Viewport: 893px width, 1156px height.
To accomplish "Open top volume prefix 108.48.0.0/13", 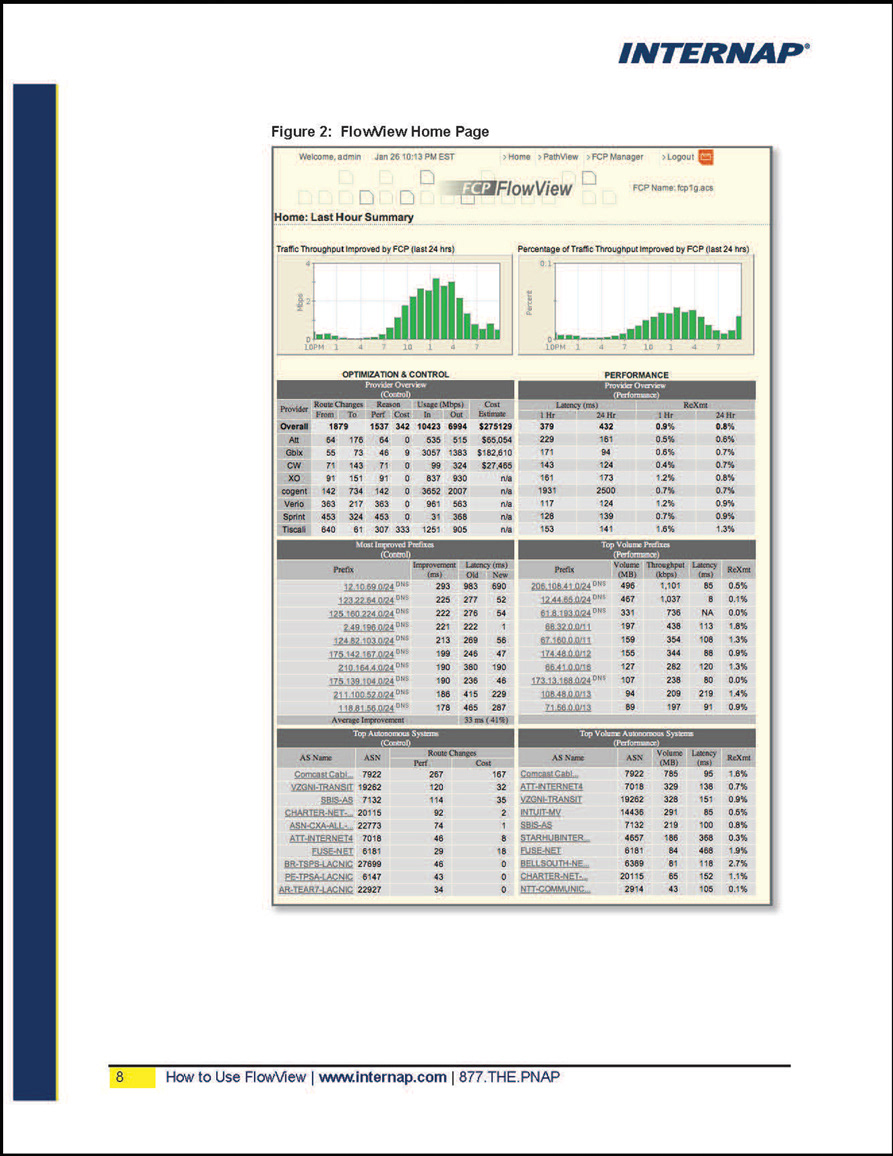I will (x=566, y=694).
